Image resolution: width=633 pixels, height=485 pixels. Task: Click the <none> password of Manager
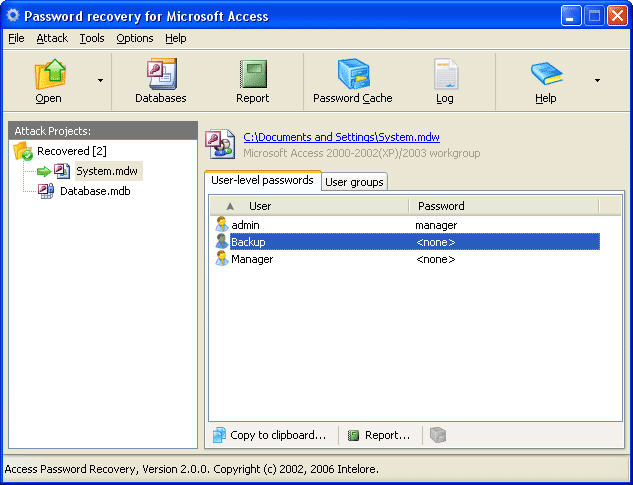pos(436,259)
